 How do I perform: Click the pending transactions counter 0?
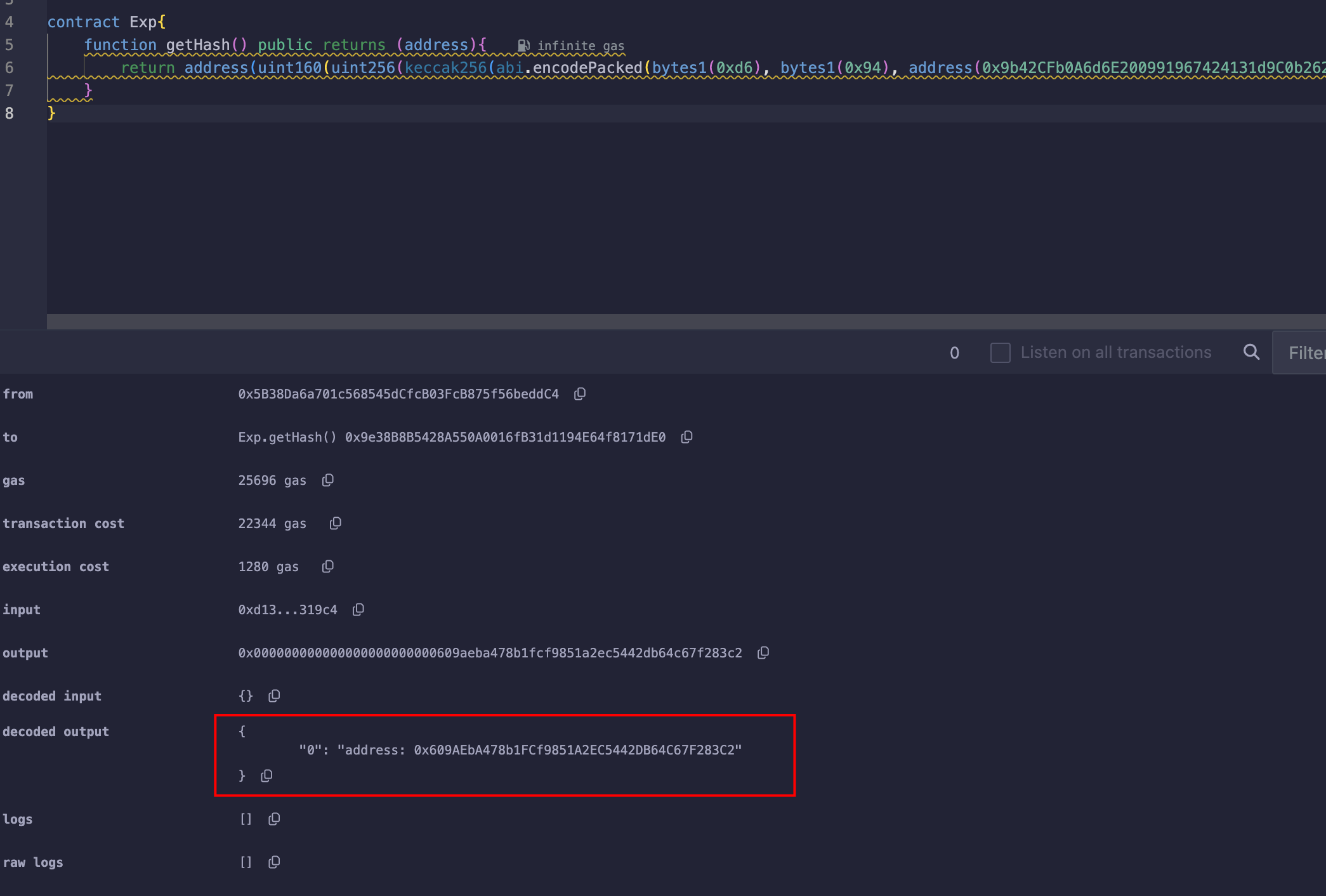click(x=954, y=353)
